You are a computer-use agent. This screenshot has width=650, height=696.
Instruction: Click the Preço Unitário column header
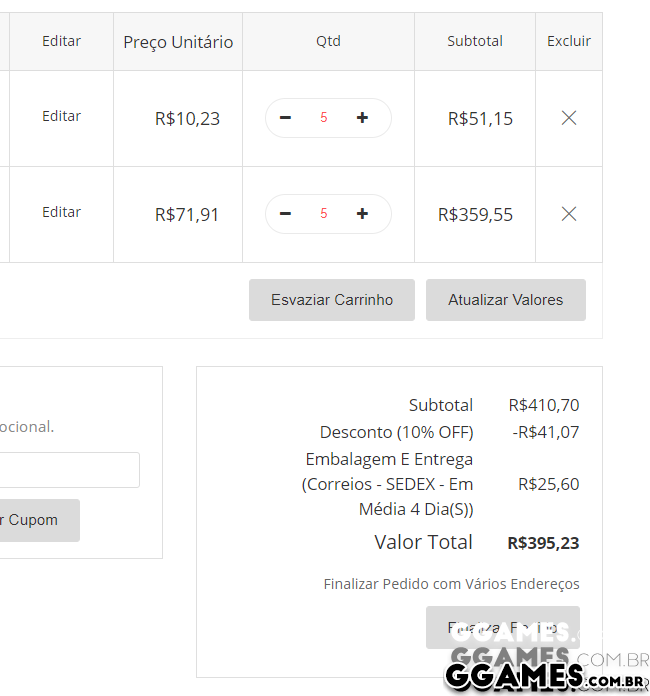pos(178,42)
